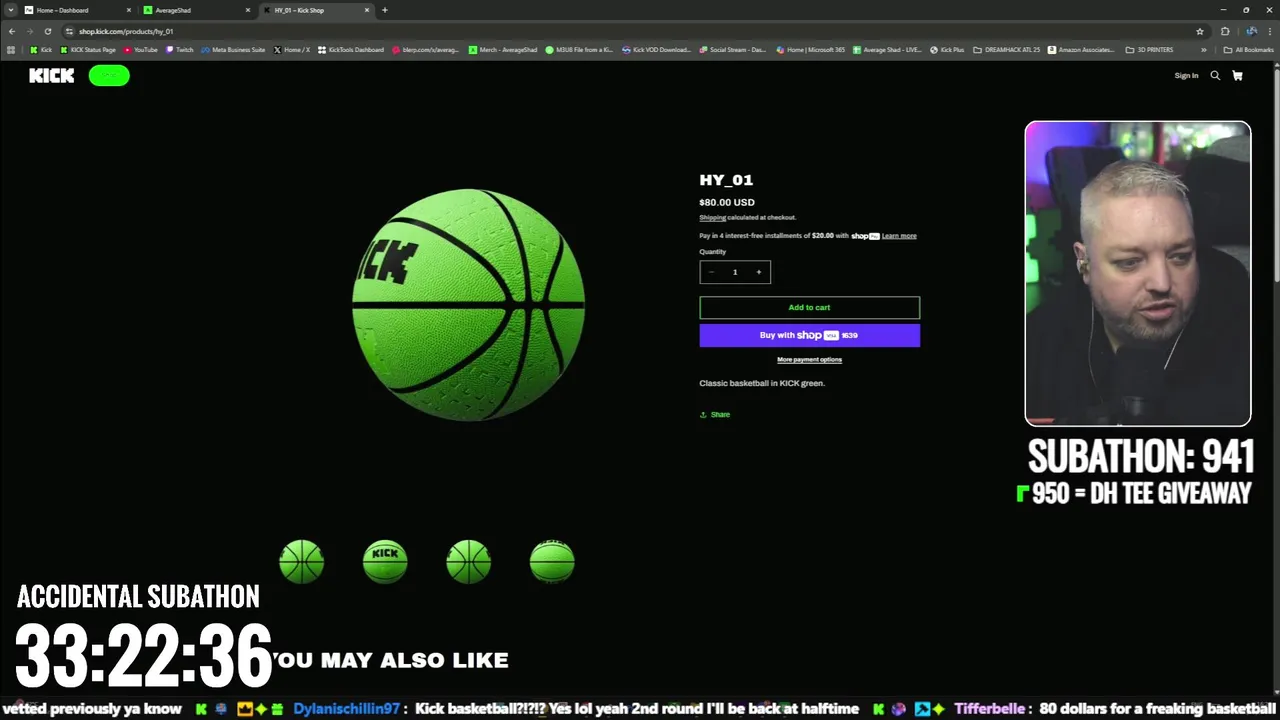Decrease quantity with minus button
Image resolution: width=1280 pixels, height=720 pixels.
(x=712, y=272)
